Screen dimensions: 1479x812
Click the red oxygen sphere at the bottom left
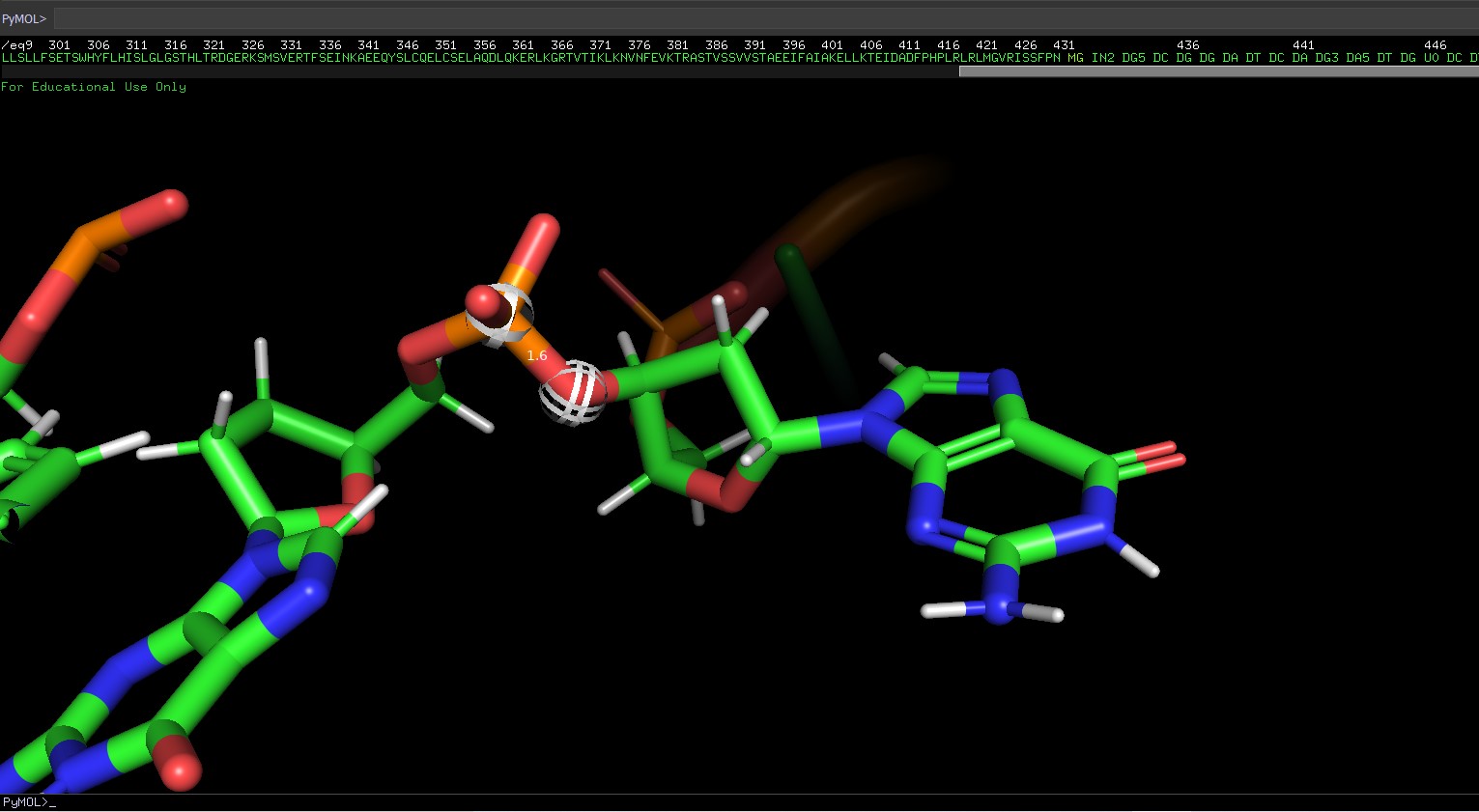click(181, 770)
